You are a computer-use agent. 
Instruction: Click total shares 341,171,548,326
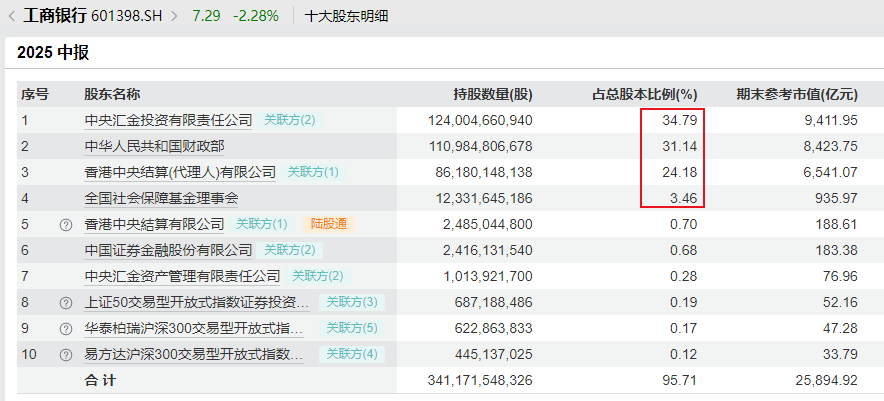coord(480,380)
